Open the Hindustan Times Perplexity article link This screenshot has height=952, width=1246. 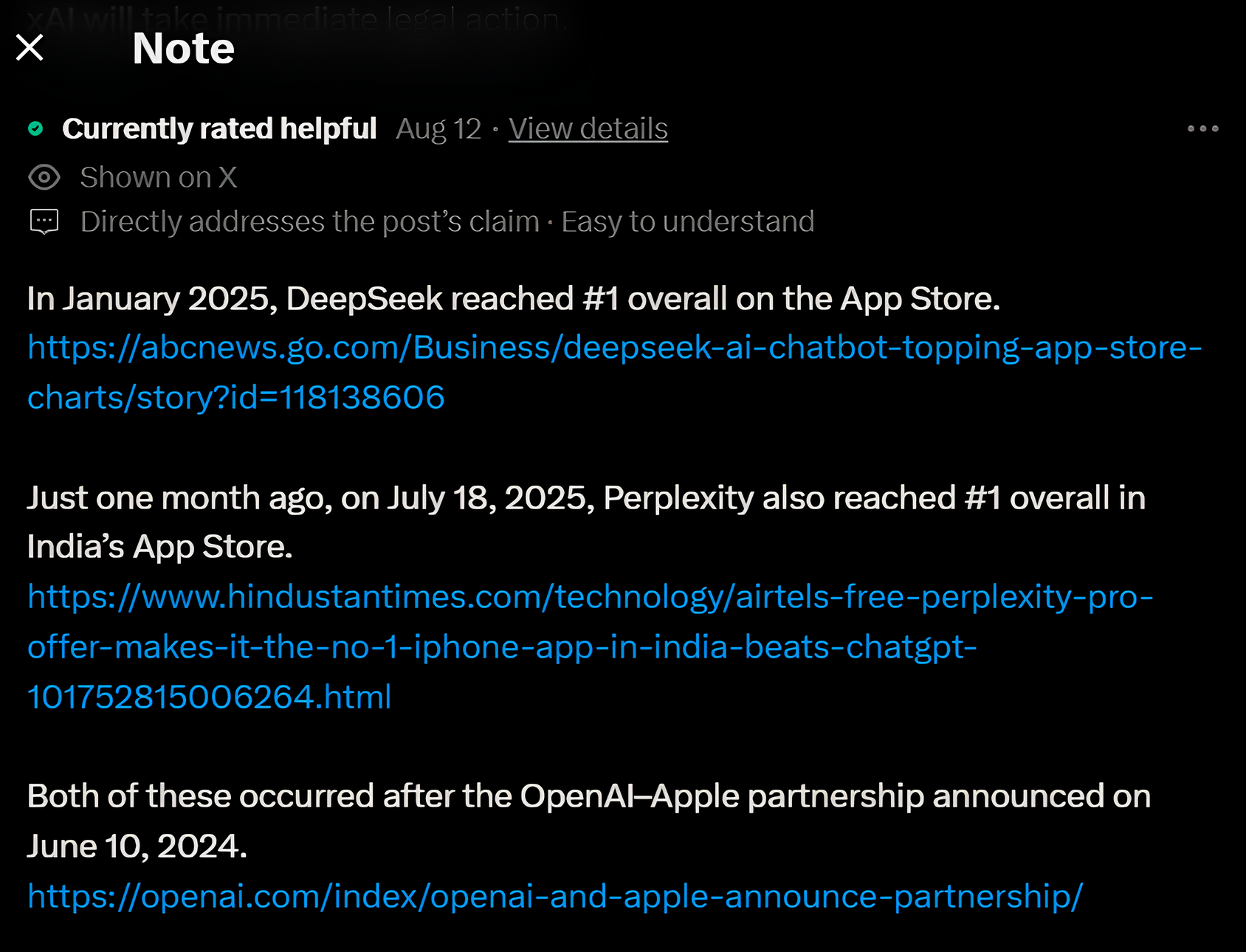point(590,598)
